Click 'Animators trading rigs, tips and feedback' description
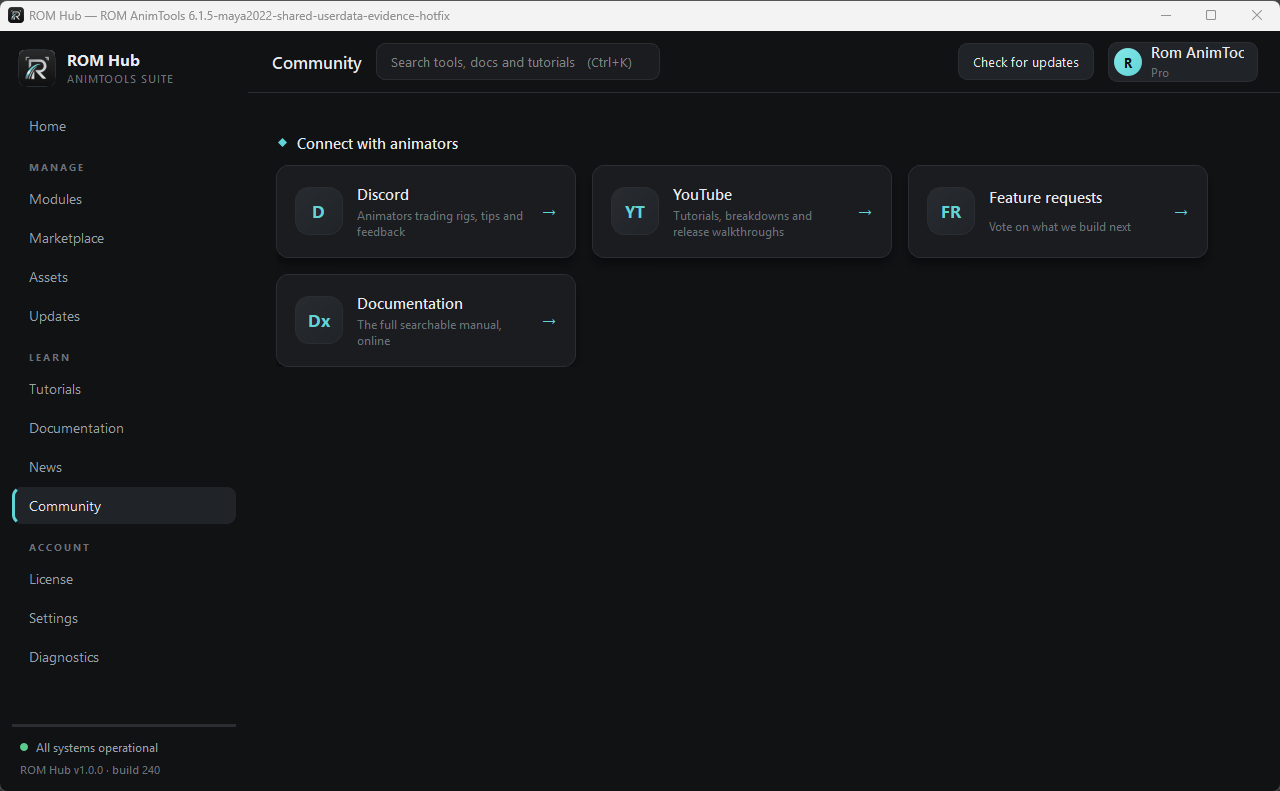Viewport: 1280px width, 791px height. [x=440, y=224]
